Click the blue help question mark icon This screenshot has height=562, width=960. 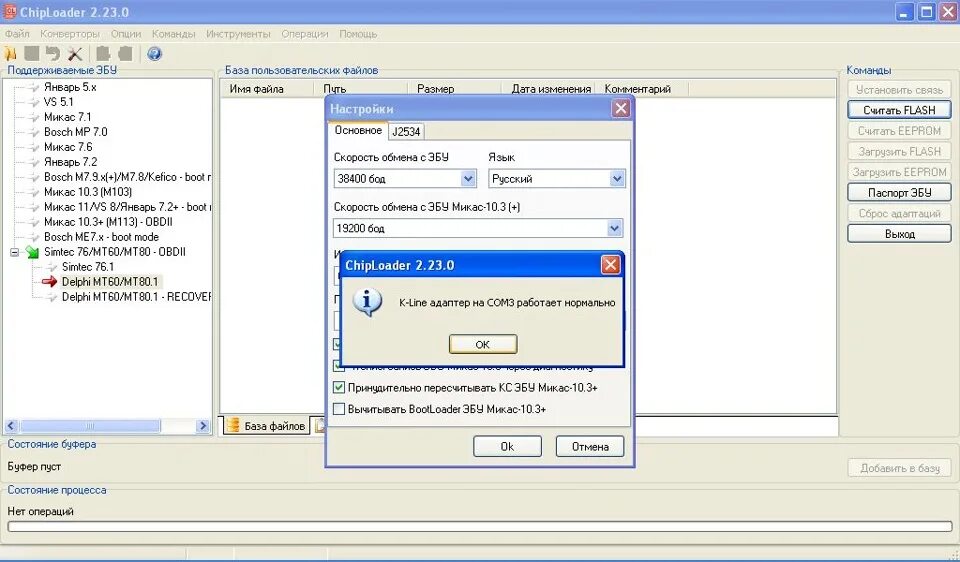154,54
